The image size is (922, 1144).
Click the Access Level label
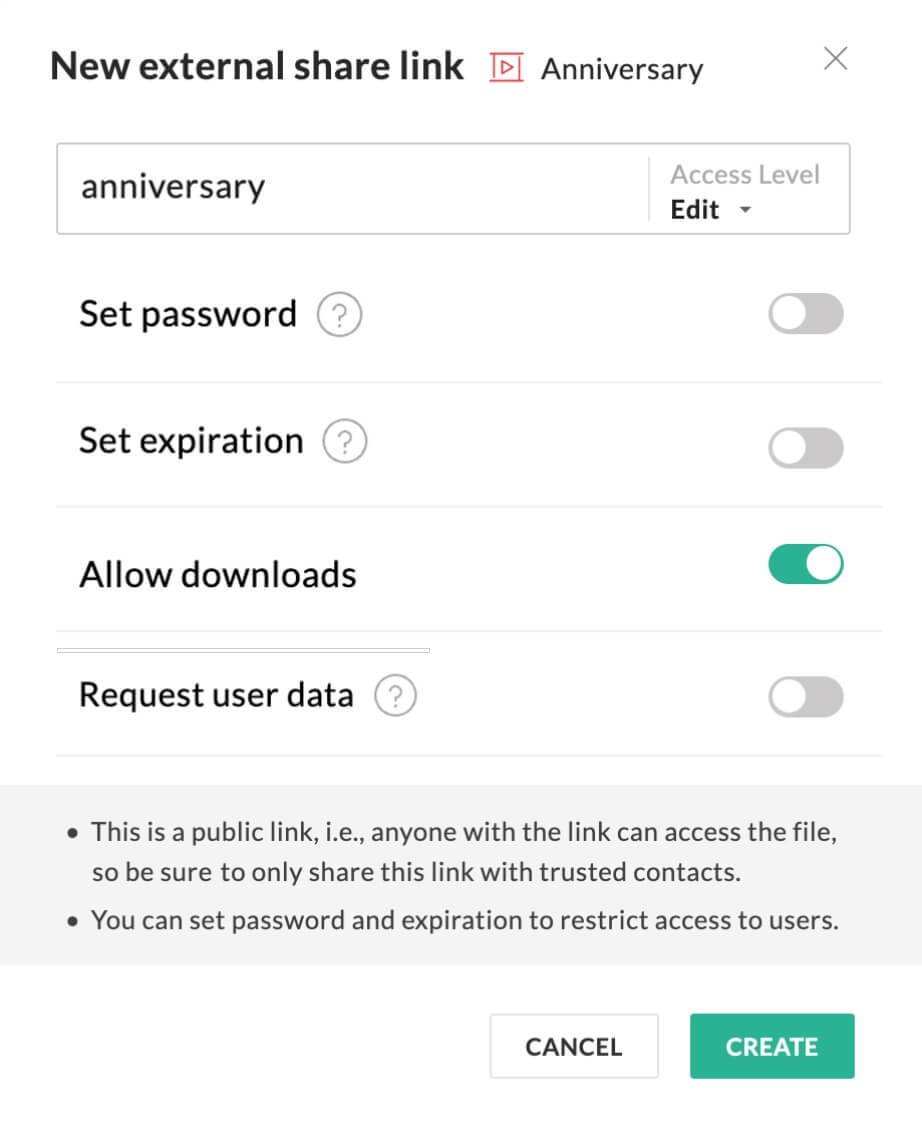pyautogui.click(x=745, y=175)
